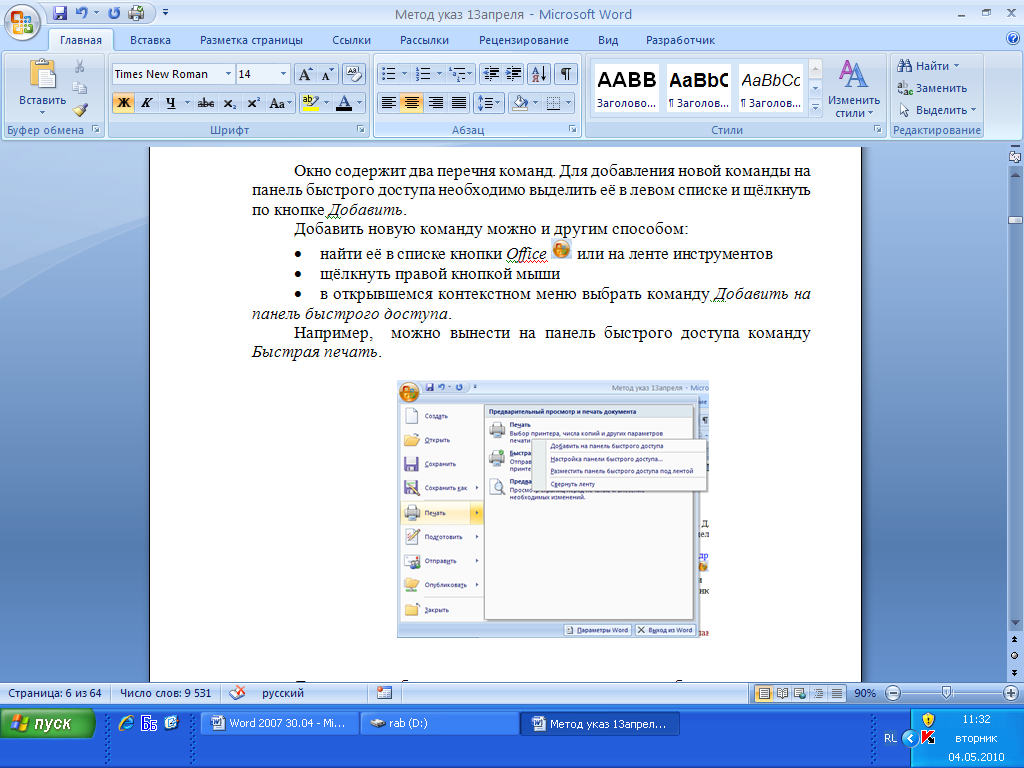Cut selection with scissors icon
Image resolution: width=1024 pixels, height=768 pixels.
pyautogui.click(x=80, y=66)
